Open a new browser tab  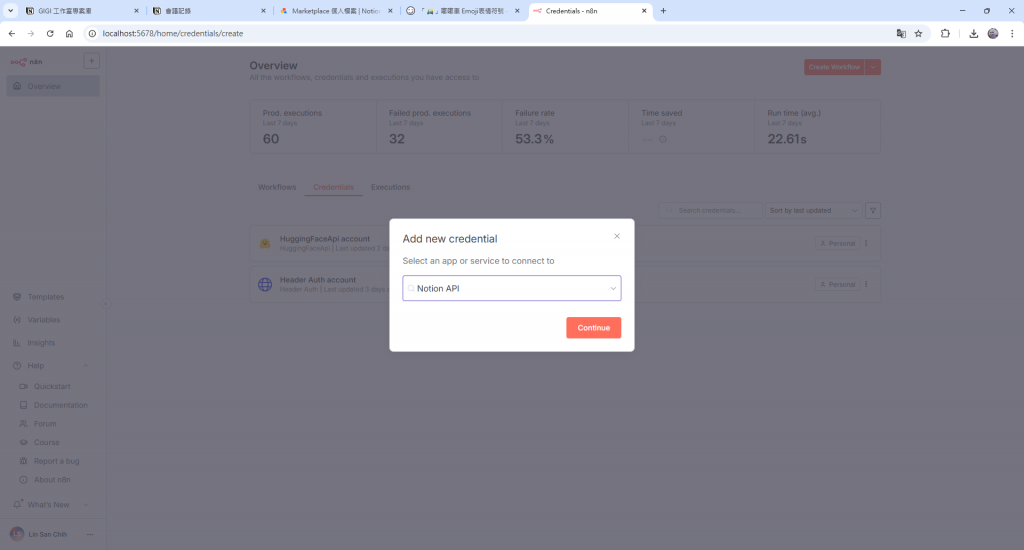click(664, 10)
